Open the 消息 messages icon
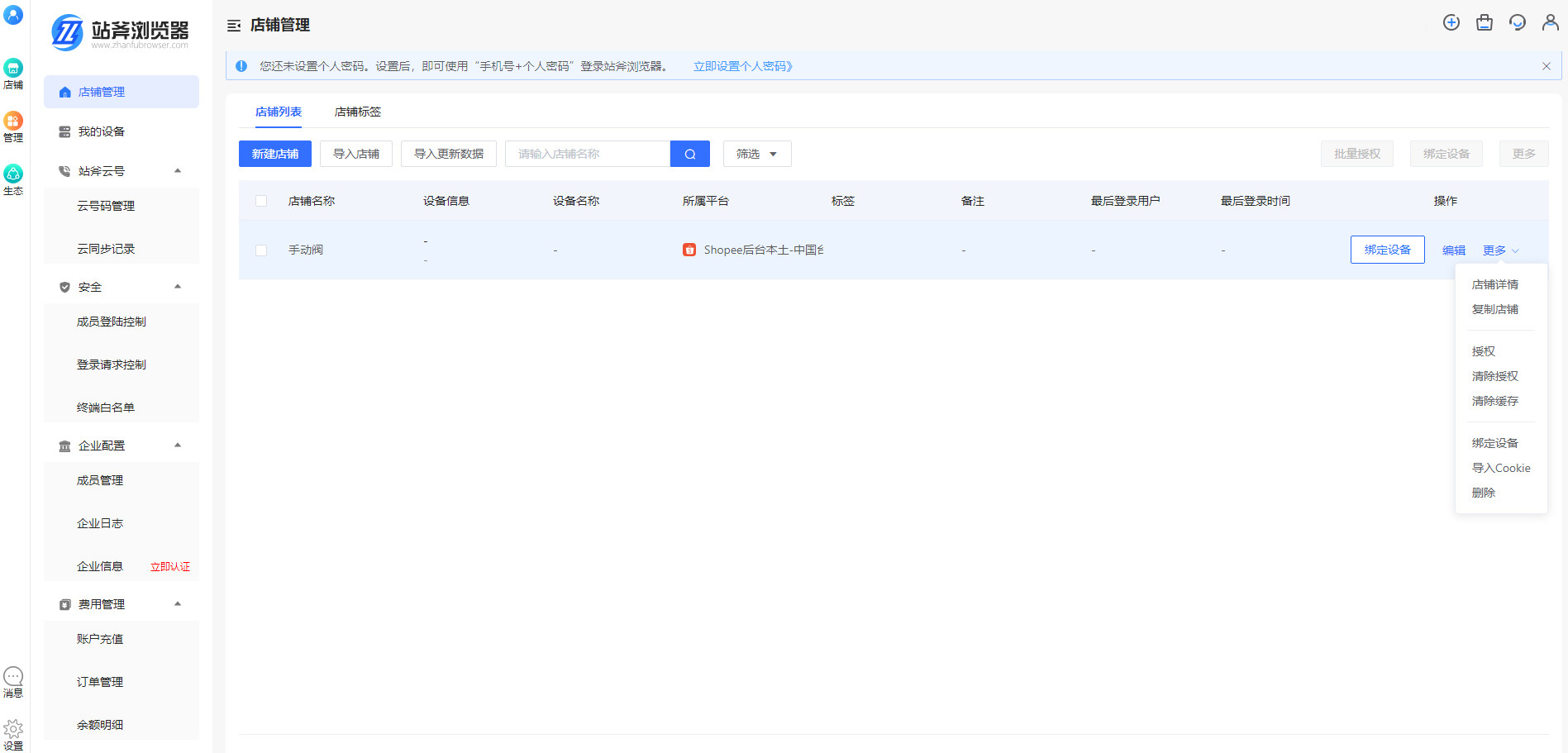 (13, 682)
